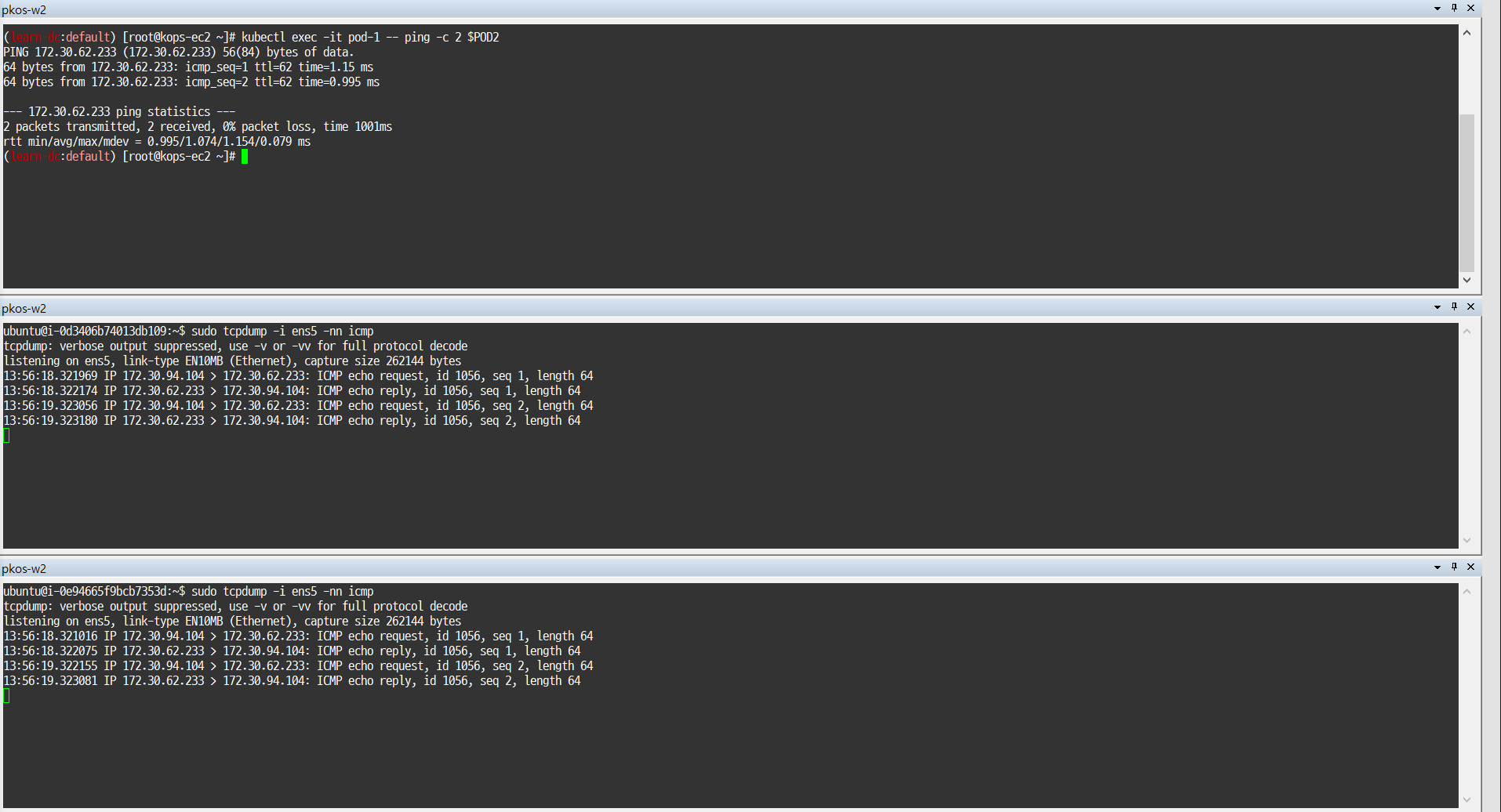The image size is (1501, 812).
Task: Open the dropdown menu of the middle pkos-w2 pane
Action: click(1437, 306)
